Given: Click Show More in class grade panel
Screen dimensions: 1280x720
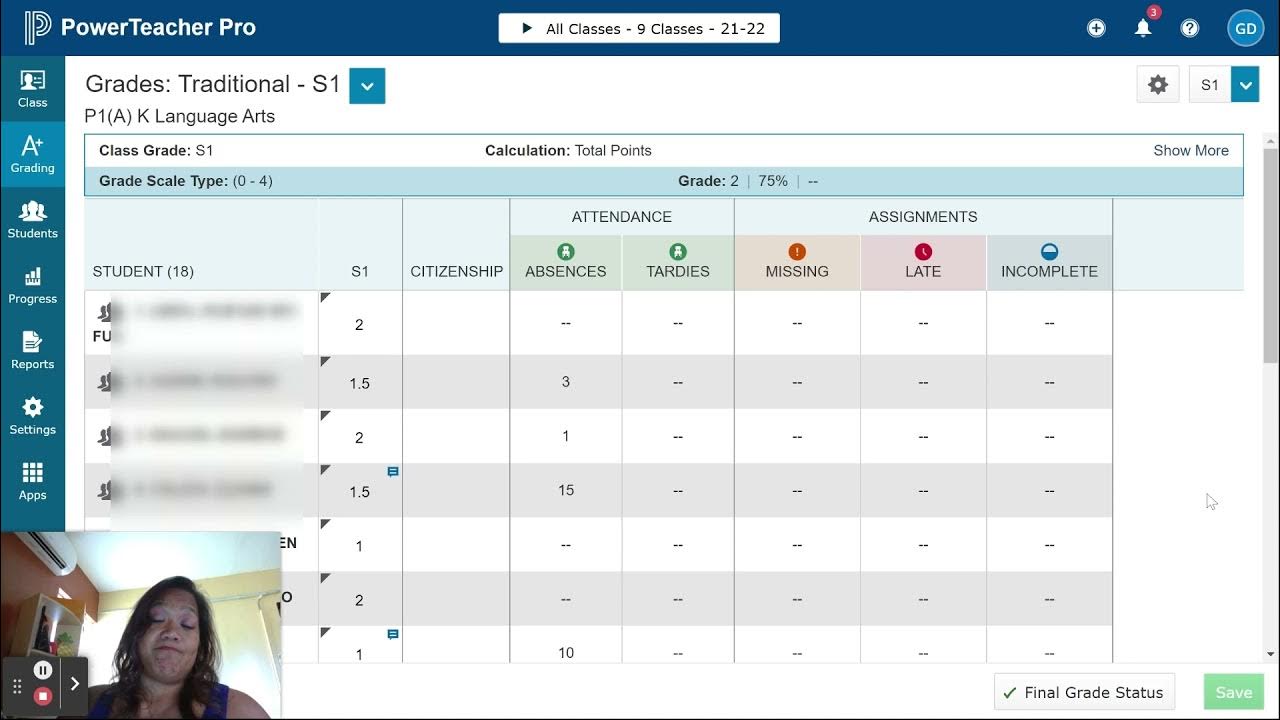Looking at the screenshot, I should 1191,150.
